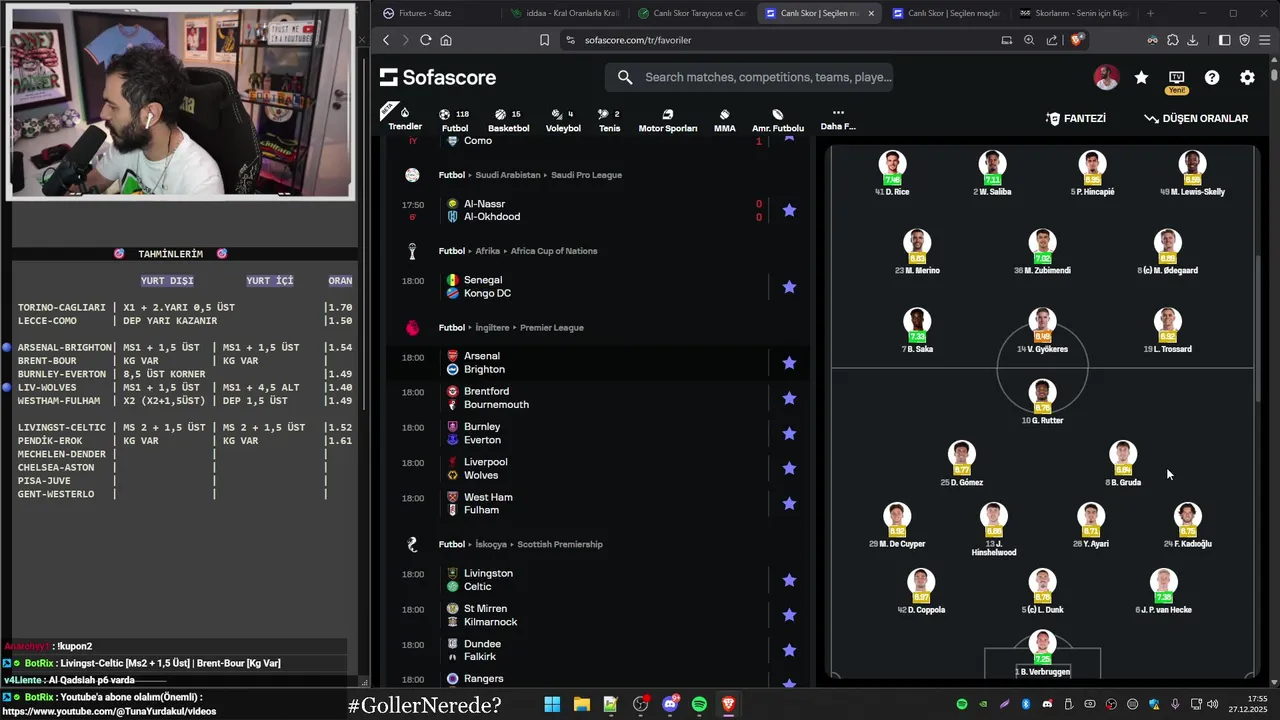Viewport: 1280px width, 720px height.
Task: Select the Voleybol sport icon
Action: click(563, 120)
